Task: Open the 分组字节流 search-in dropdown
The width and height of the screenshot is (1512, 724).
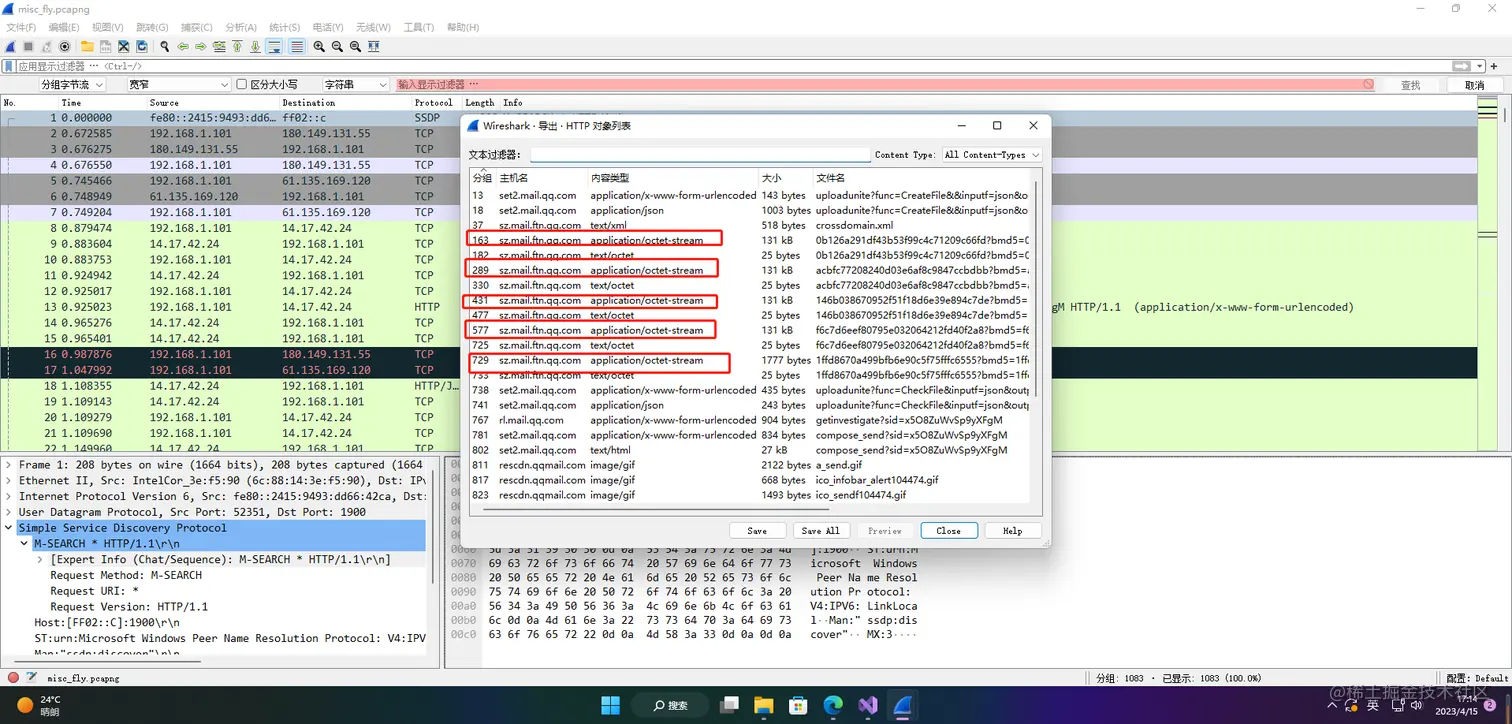Action: [x=73, y=85]
